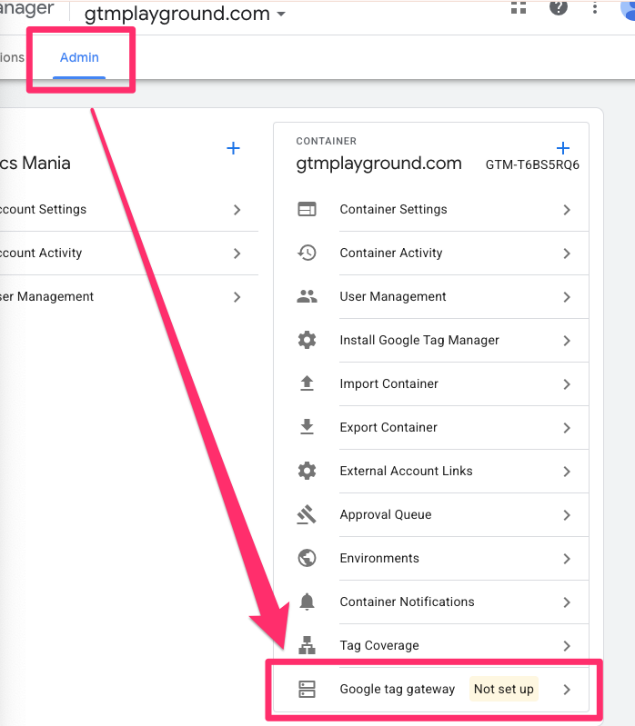Image resolution: width=635 pixels, height=726 pixels.
Task: Open External Account Links
Action: [431, 471]
